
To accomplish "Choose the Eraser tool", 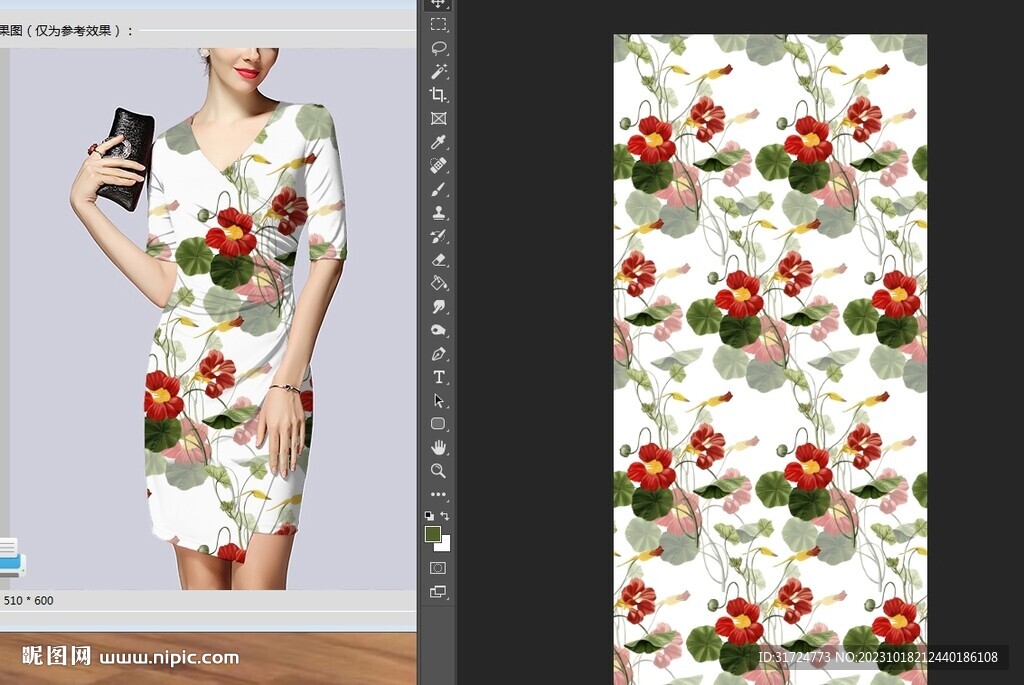I will 438,260.
